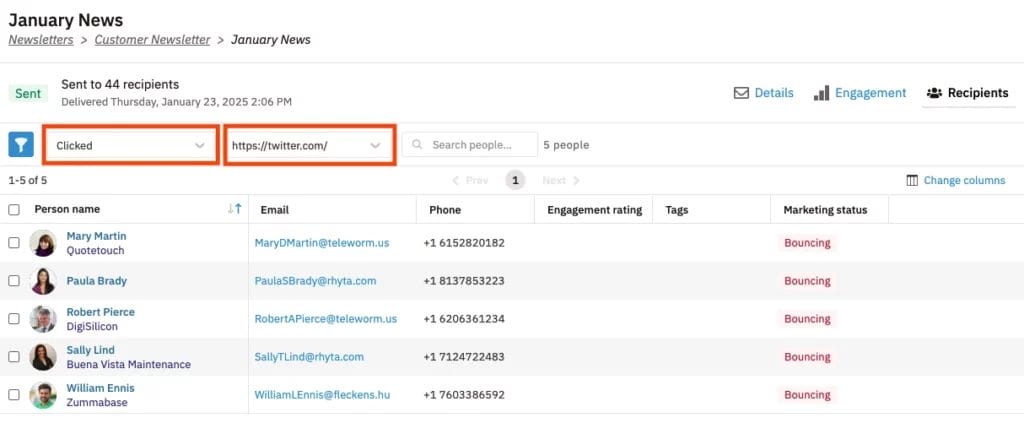Click Paula Brady's avatar photo
Screen dimensions: 1024x434
coord(43,281)
